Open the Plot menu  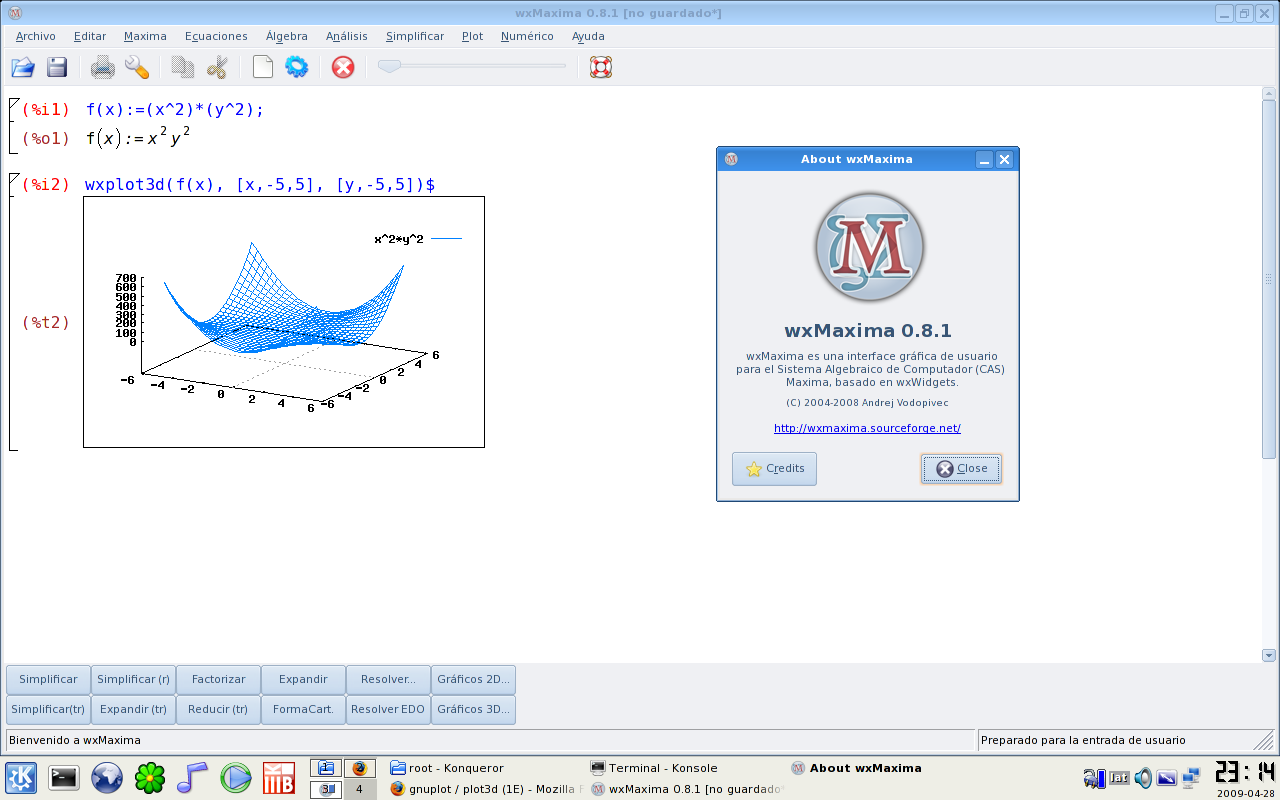pos(471,36)
